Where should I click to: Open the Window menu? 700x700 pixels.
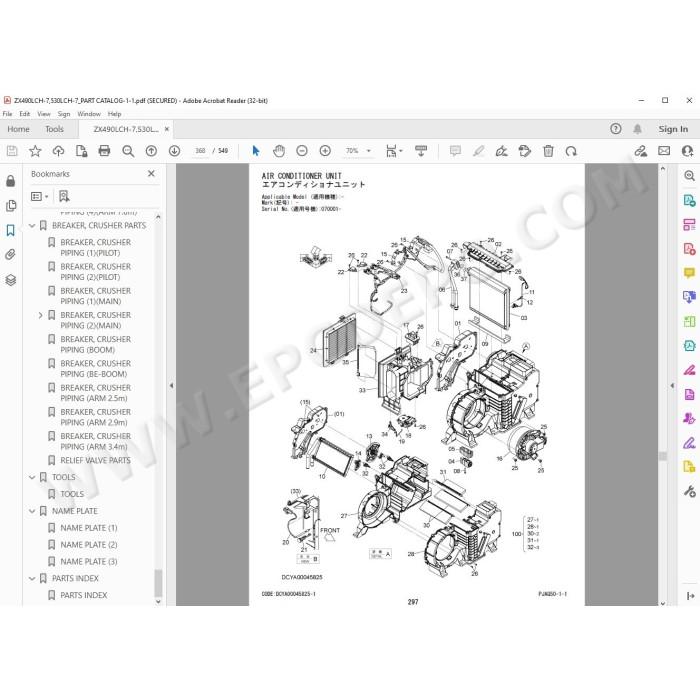coord(89,114)
